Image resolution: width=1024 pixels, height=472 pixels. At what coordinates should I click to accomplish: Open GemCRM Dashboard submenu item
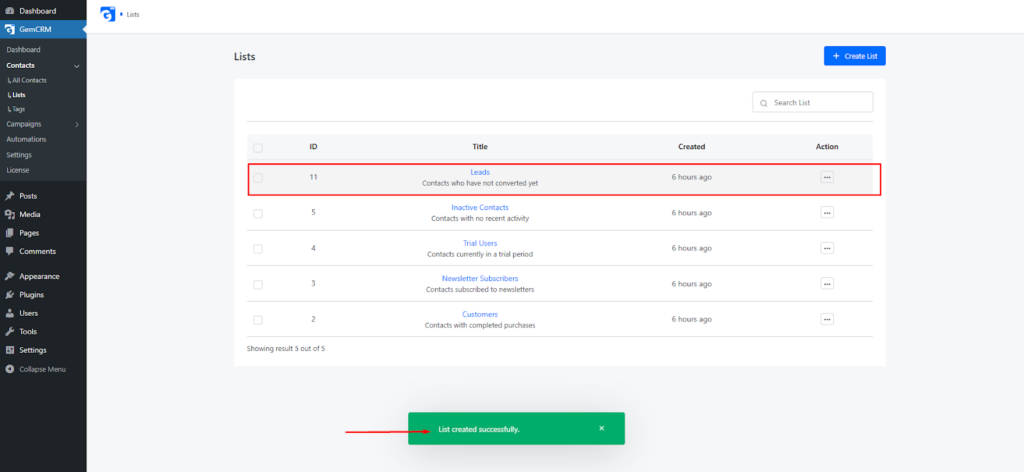24,50
